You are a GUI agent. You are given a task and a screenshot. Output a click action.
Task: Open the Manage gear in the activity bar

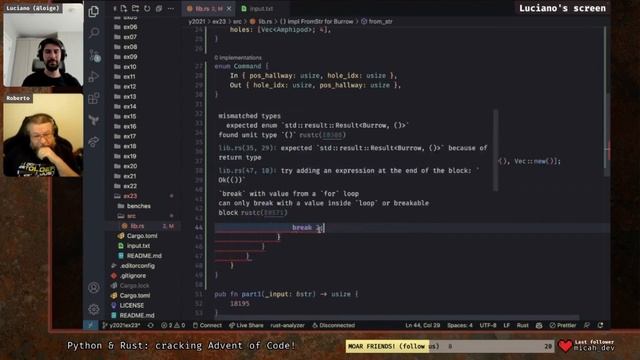94,309
